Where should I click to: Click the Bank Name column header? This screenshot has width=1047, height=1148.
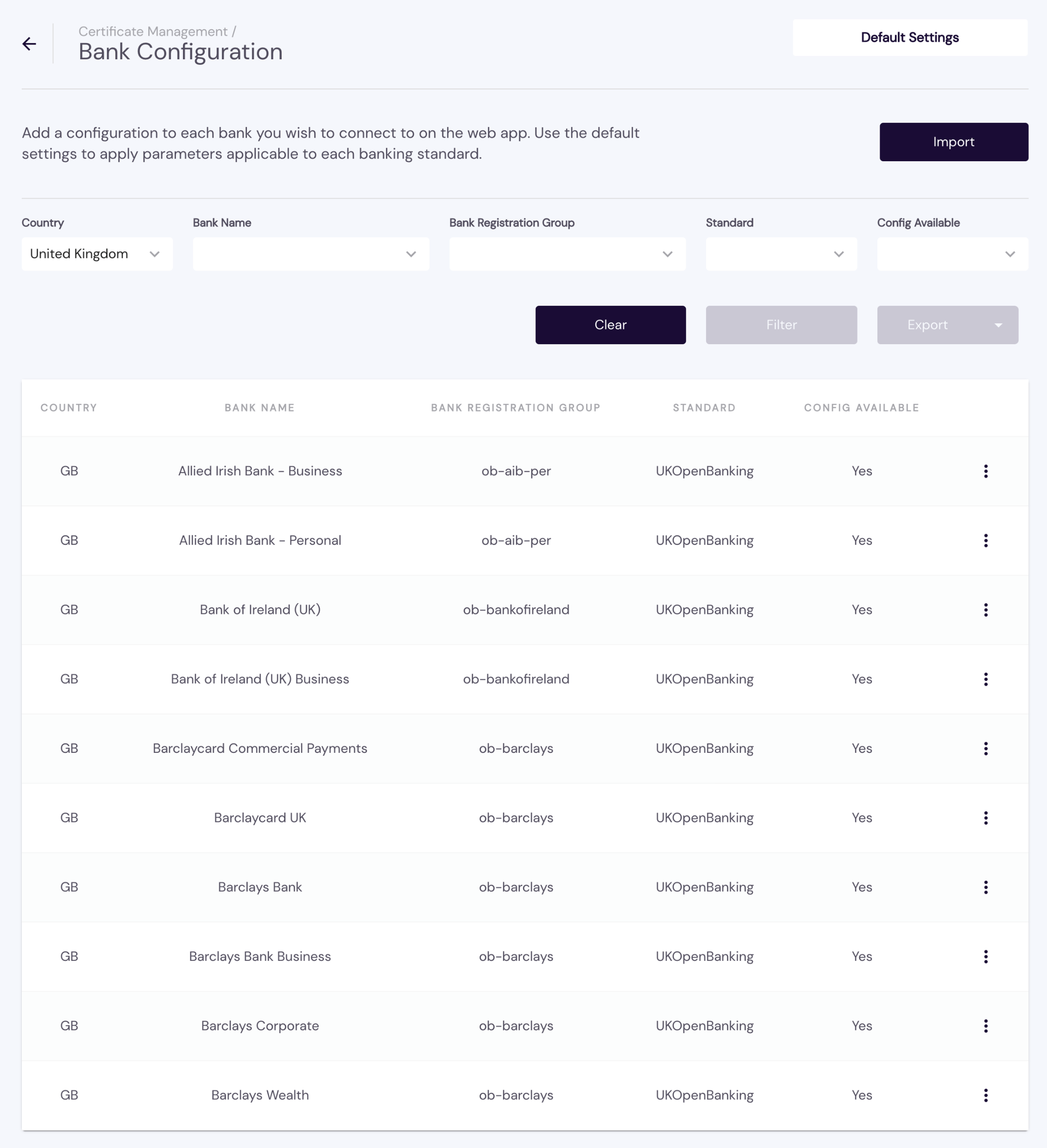pos(259,408)
